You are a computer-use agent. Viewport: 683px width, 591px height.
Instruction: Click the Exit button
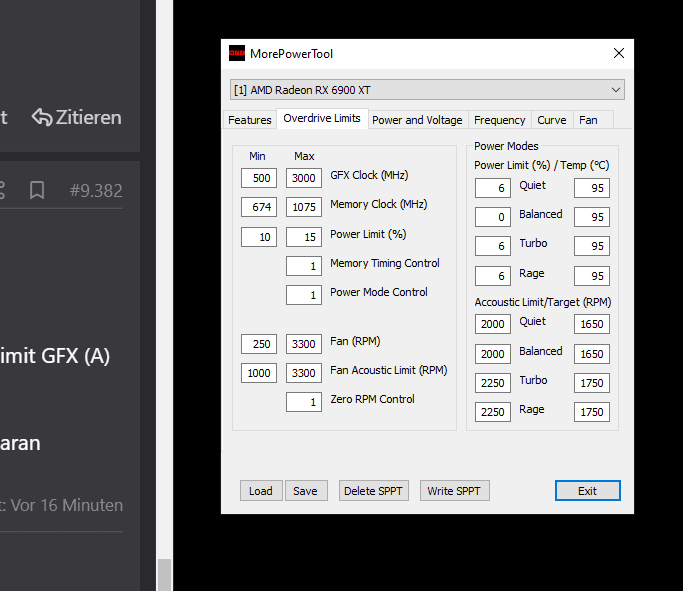click(588, 491)
